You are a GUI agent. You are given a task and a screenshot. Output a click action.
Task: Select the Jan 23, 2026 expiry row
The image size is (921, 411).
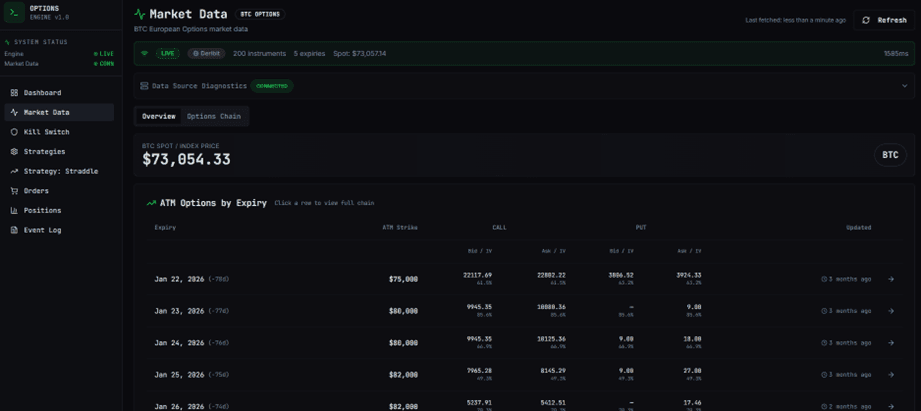coord(523,311)
